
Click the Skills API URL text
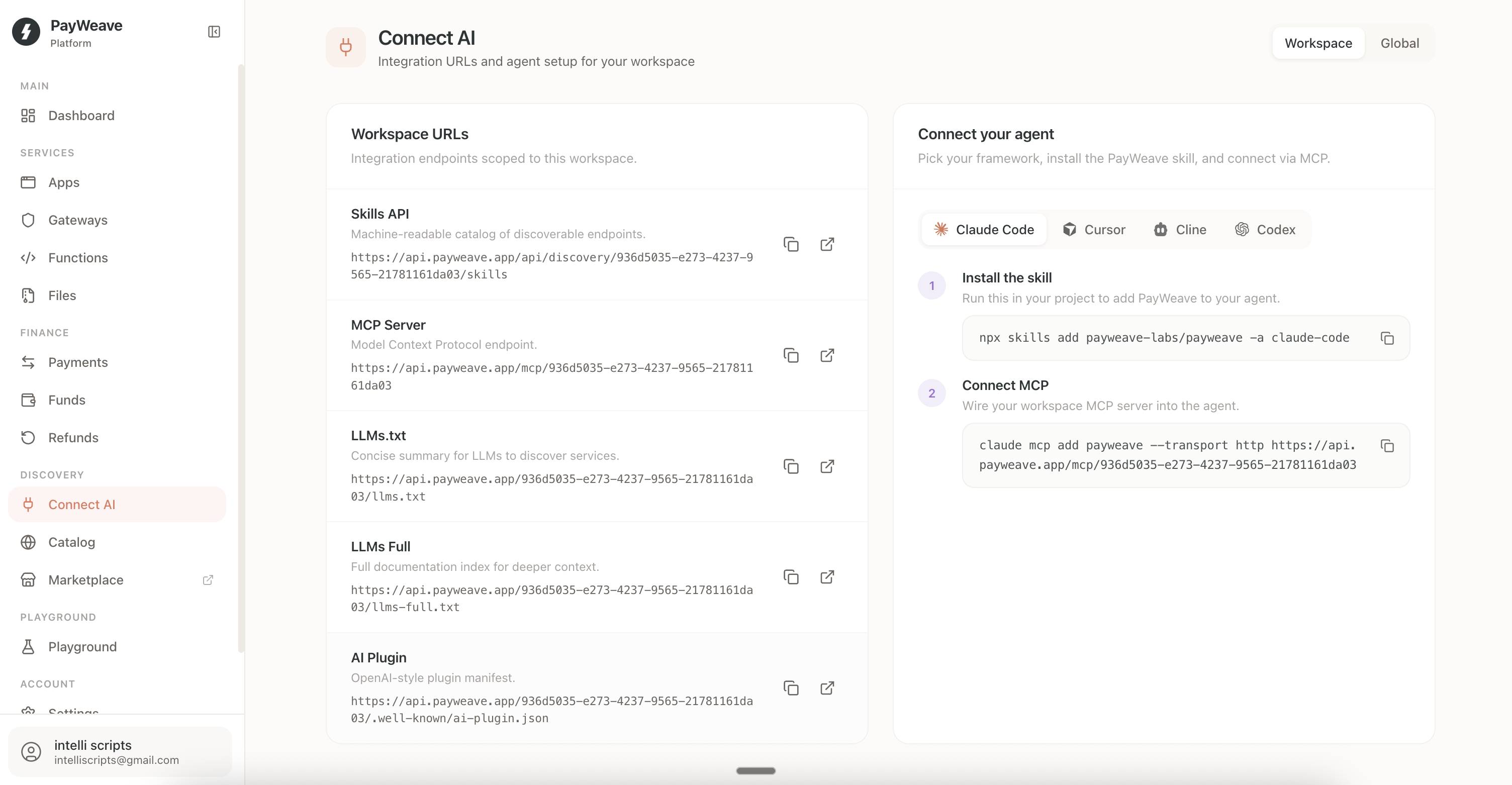pos(552,266)
